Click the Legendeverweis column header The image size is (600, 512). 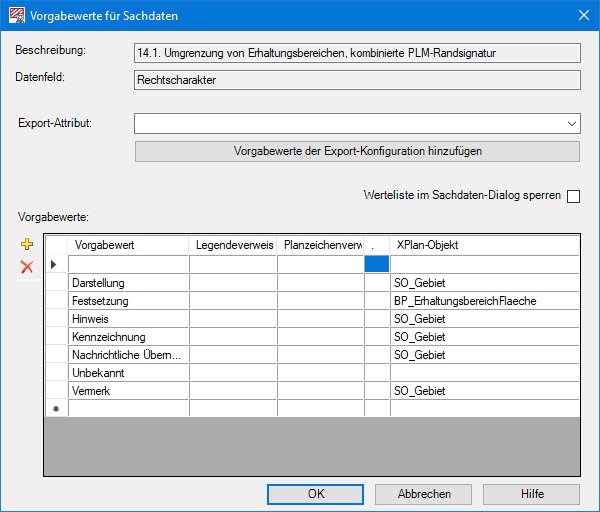(x=233, y=246)
